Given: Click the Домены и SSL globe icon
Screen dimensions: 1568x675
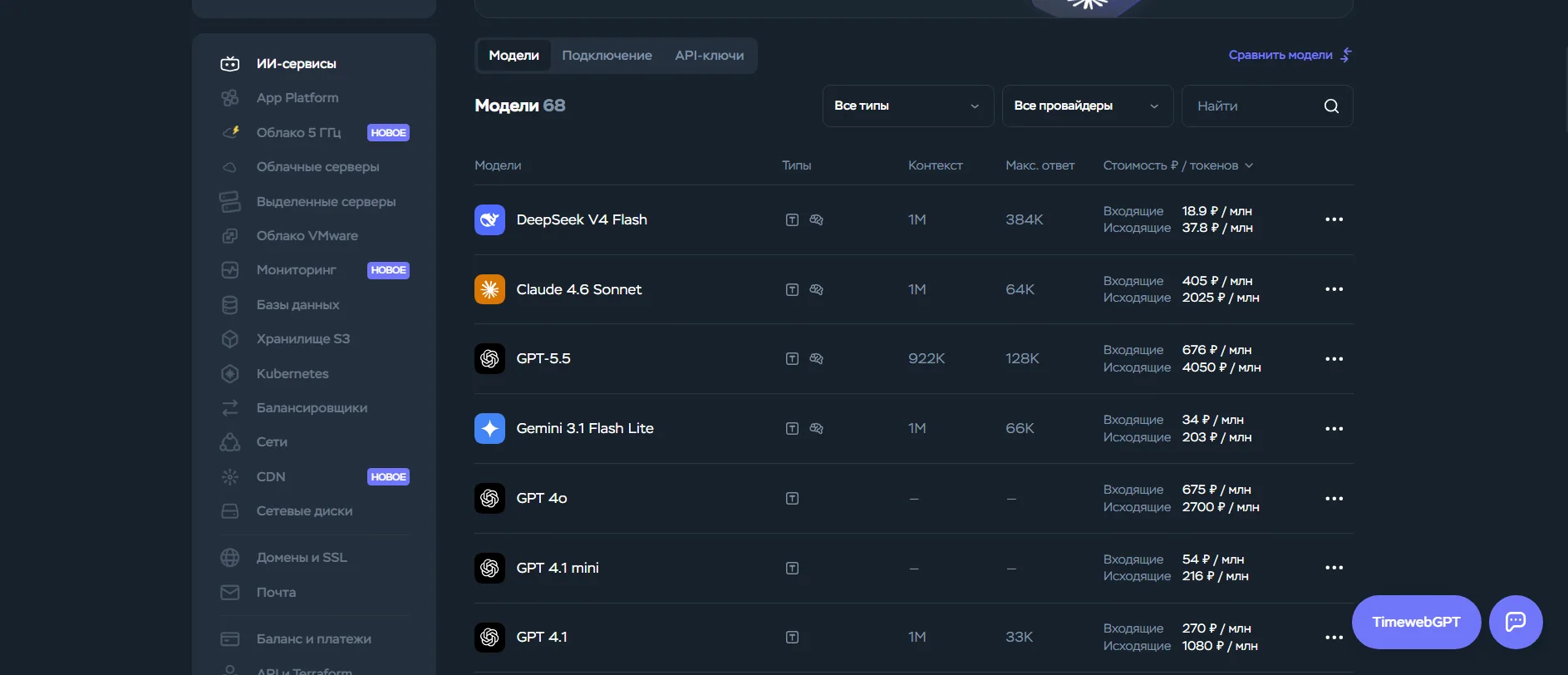Looking at the screenshot, I should point(230,558).
